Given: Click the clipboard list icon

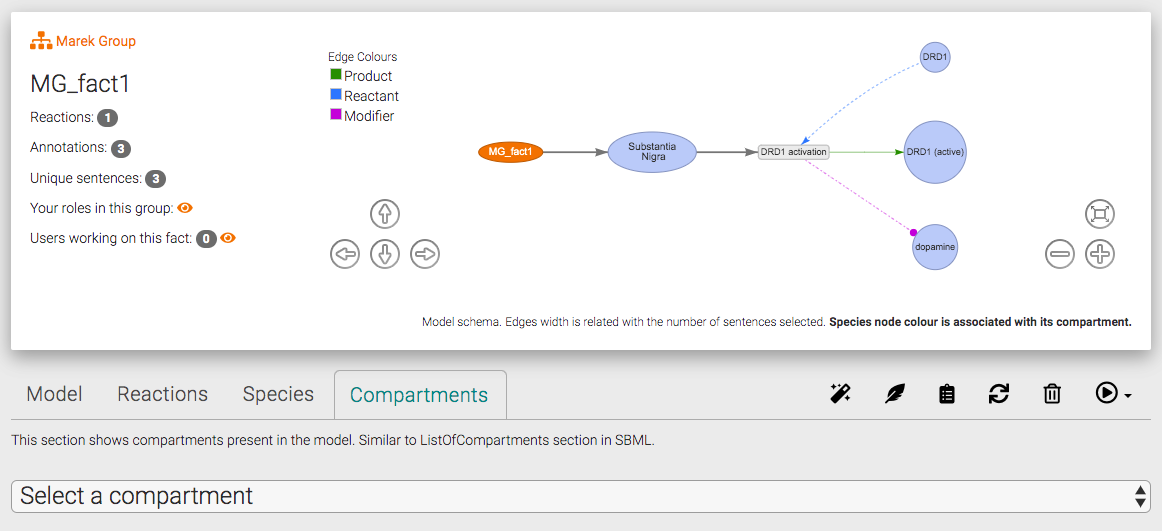Looking at the screenshot, I should pos(947,394).
